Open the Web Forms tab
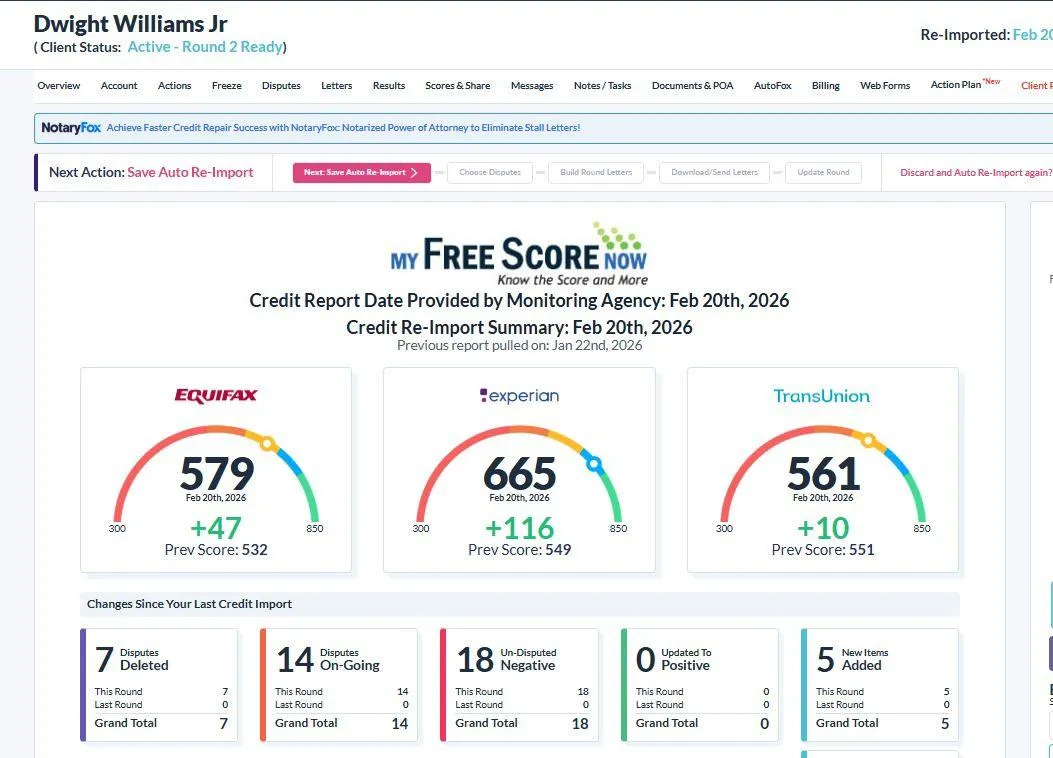This screenshot has height=758, width=1053. coord(885,85)
